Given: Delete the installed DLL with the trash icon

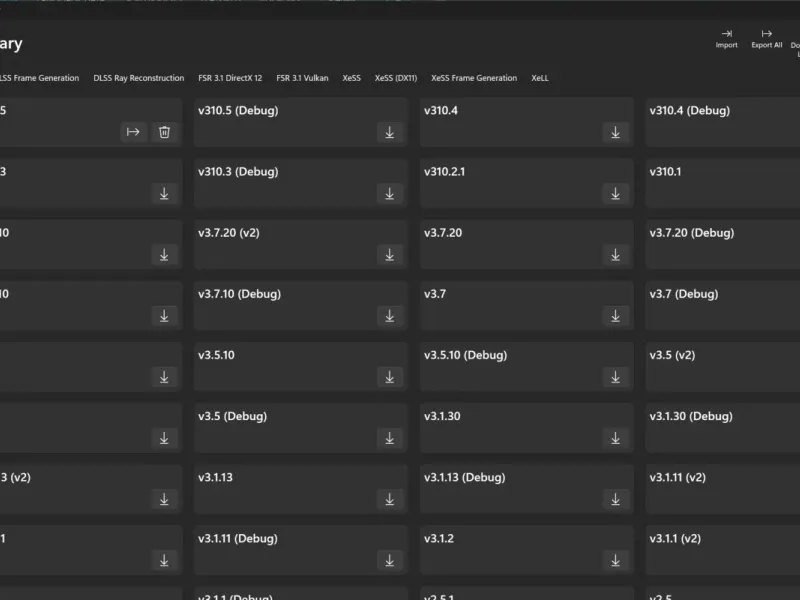Looking at the screenshot, I should 164,132.
